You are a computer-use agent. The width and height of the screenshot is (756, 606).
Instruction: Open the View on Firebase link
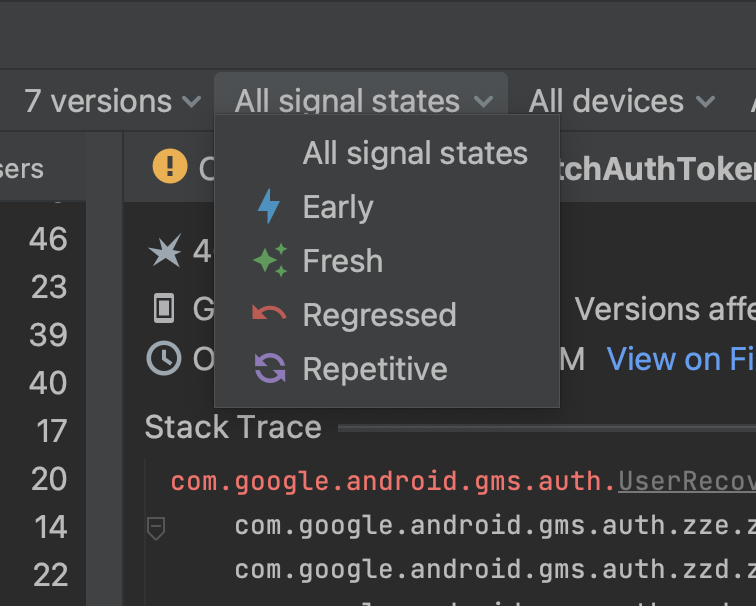click(680, 358)
